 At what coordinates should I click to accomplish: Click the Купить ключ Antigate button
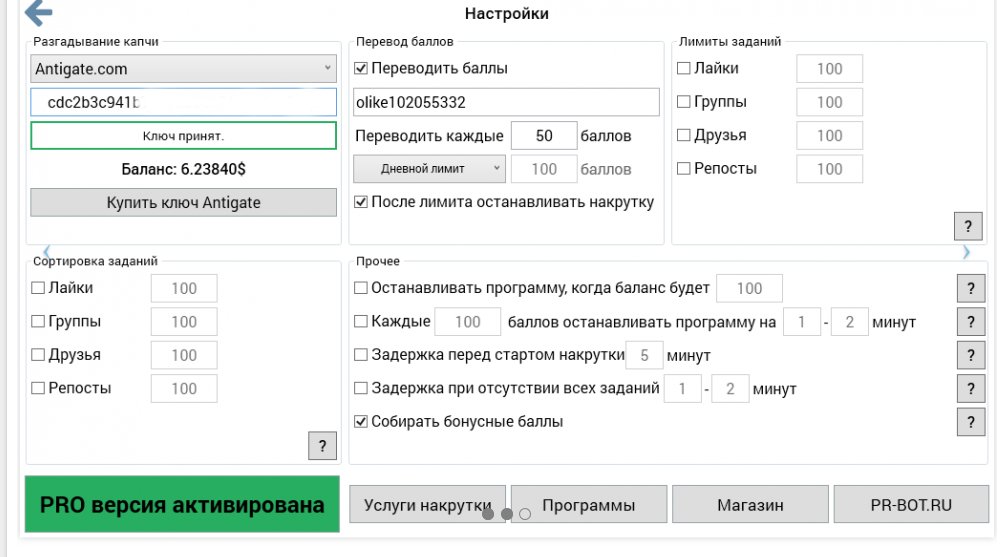click(184, 202)
